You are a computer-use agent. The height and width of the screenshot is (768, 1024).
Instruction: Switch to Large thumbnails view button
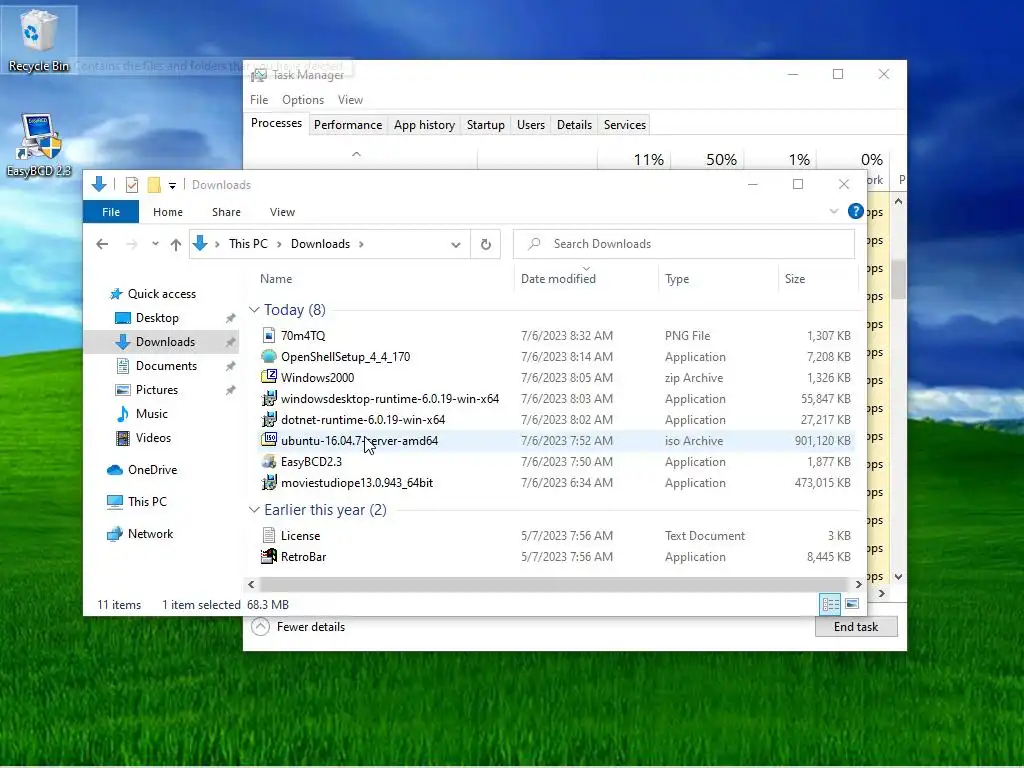click(852, 604)
